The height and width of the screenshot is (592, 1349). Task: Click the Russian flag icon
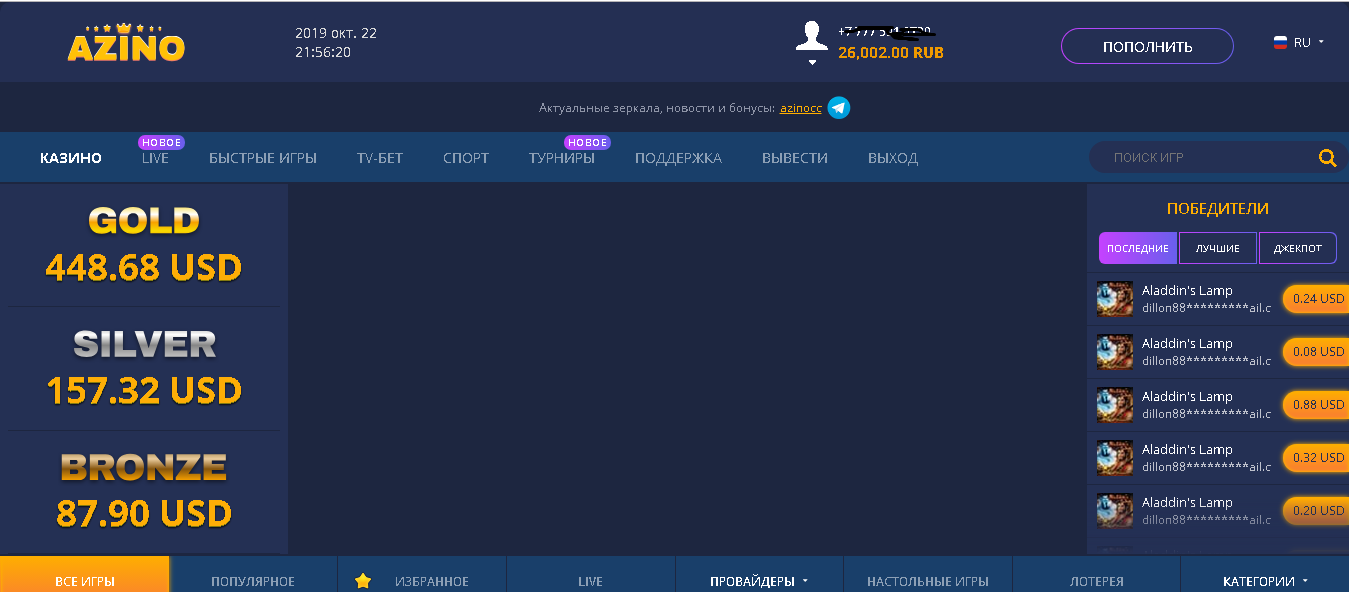1280,43
